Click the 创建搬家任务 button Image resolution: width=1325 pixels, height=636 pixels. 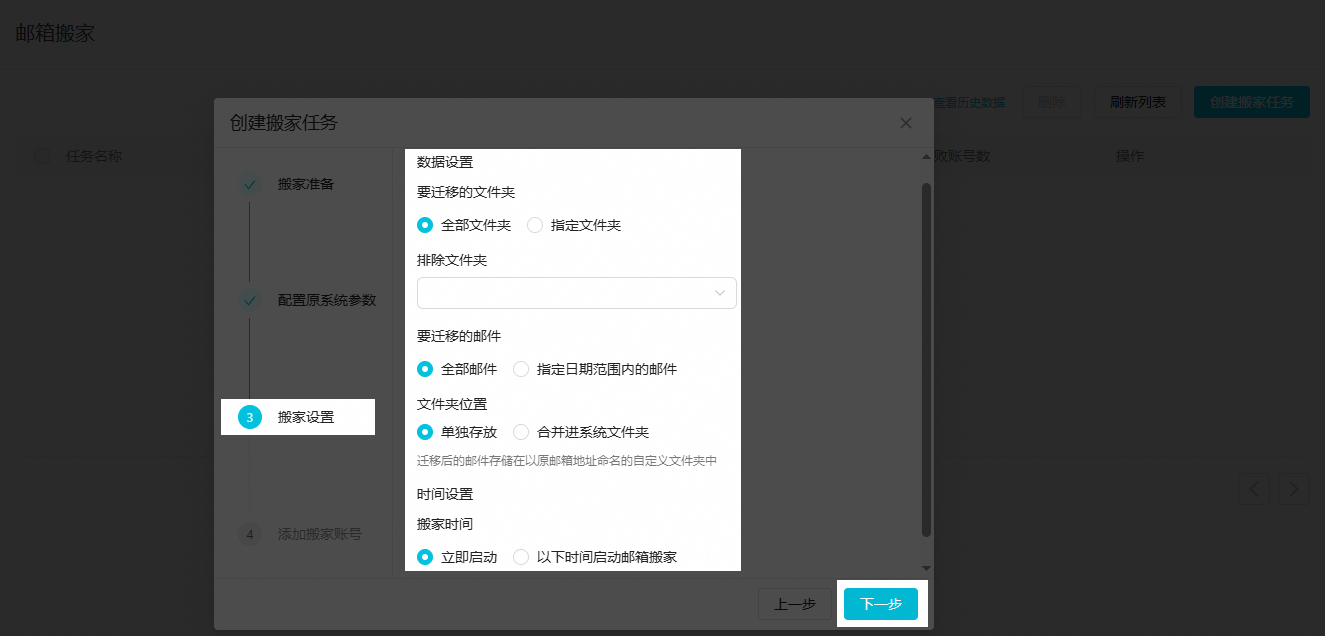[1251, 102]
